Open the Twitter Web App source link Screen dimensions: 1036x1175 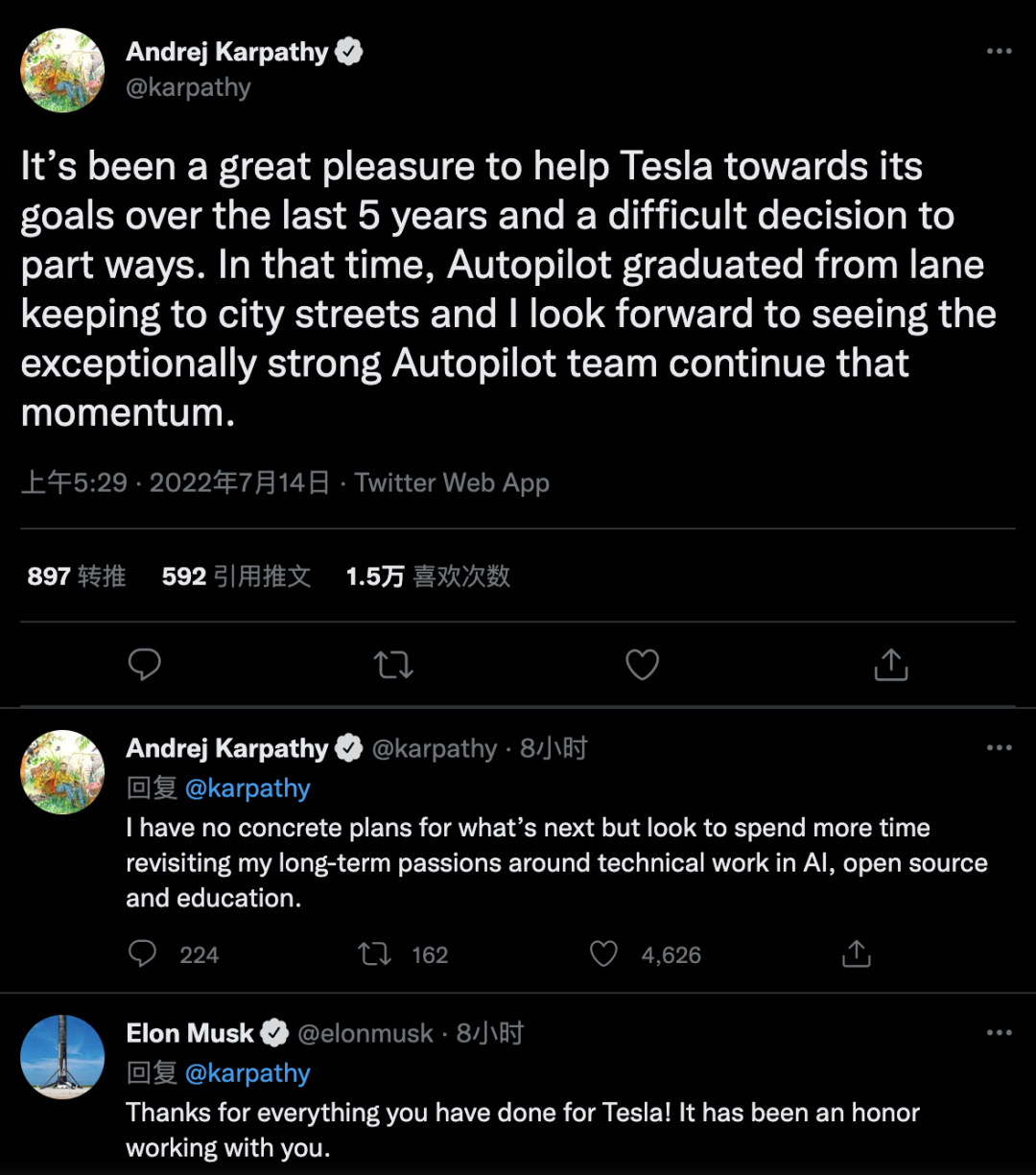452,482
